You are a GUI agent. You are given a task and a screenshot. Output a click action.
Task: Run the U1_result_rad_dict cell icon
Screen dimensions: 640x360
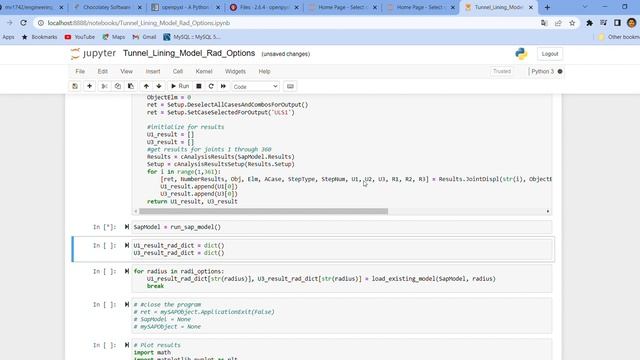[x=127, y=245]
